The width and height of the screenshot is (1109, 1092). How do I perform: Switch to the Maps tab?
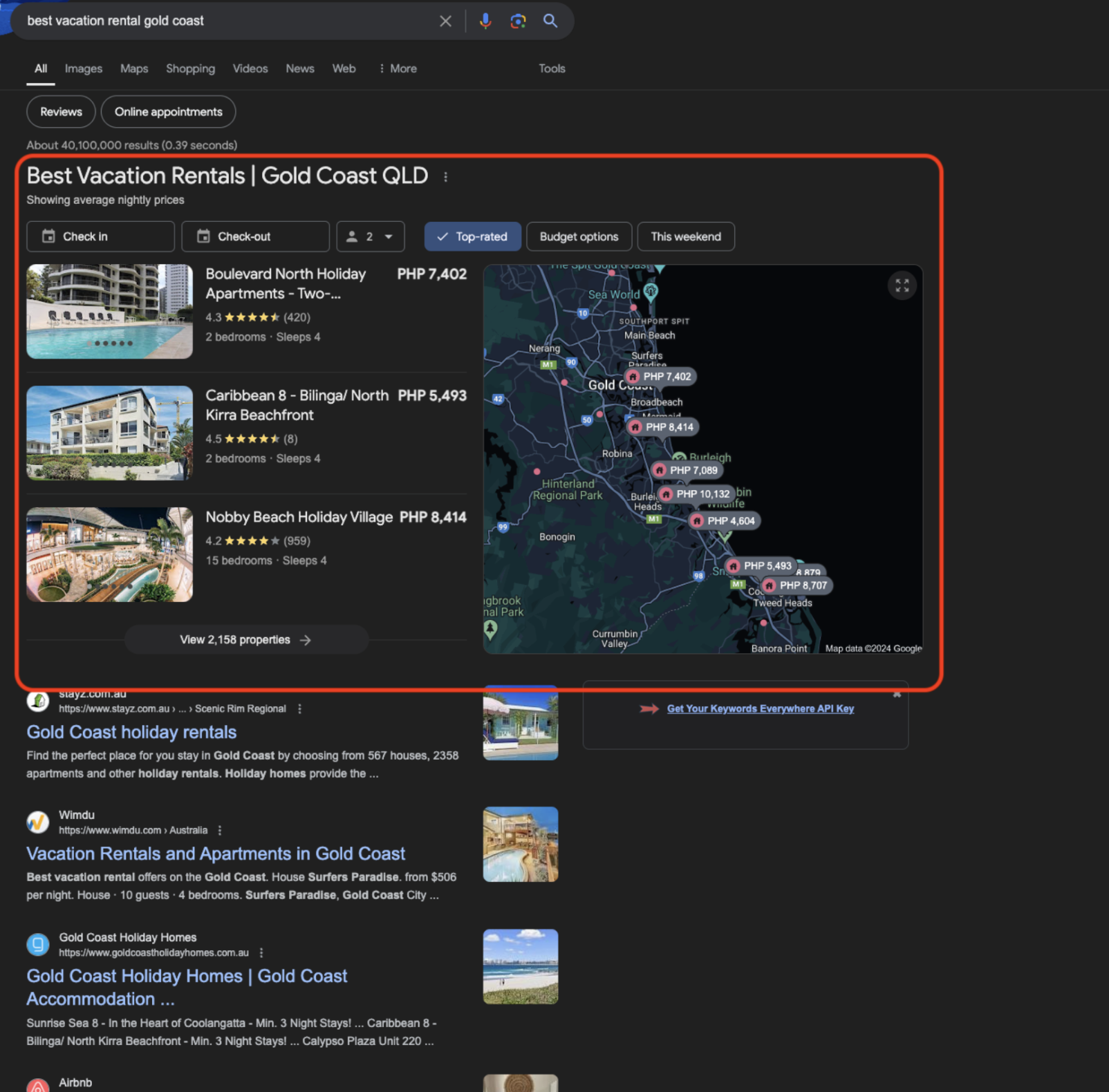pos(134,68)
